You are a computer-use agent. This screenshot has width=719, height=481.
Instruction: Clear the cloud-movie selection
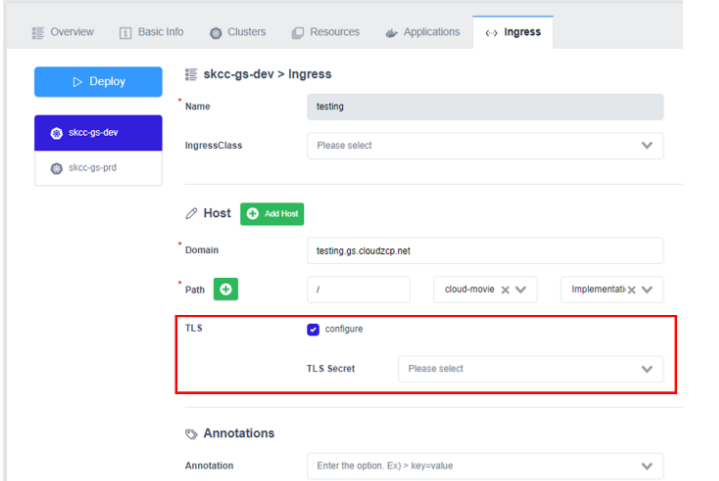[505, 290]
